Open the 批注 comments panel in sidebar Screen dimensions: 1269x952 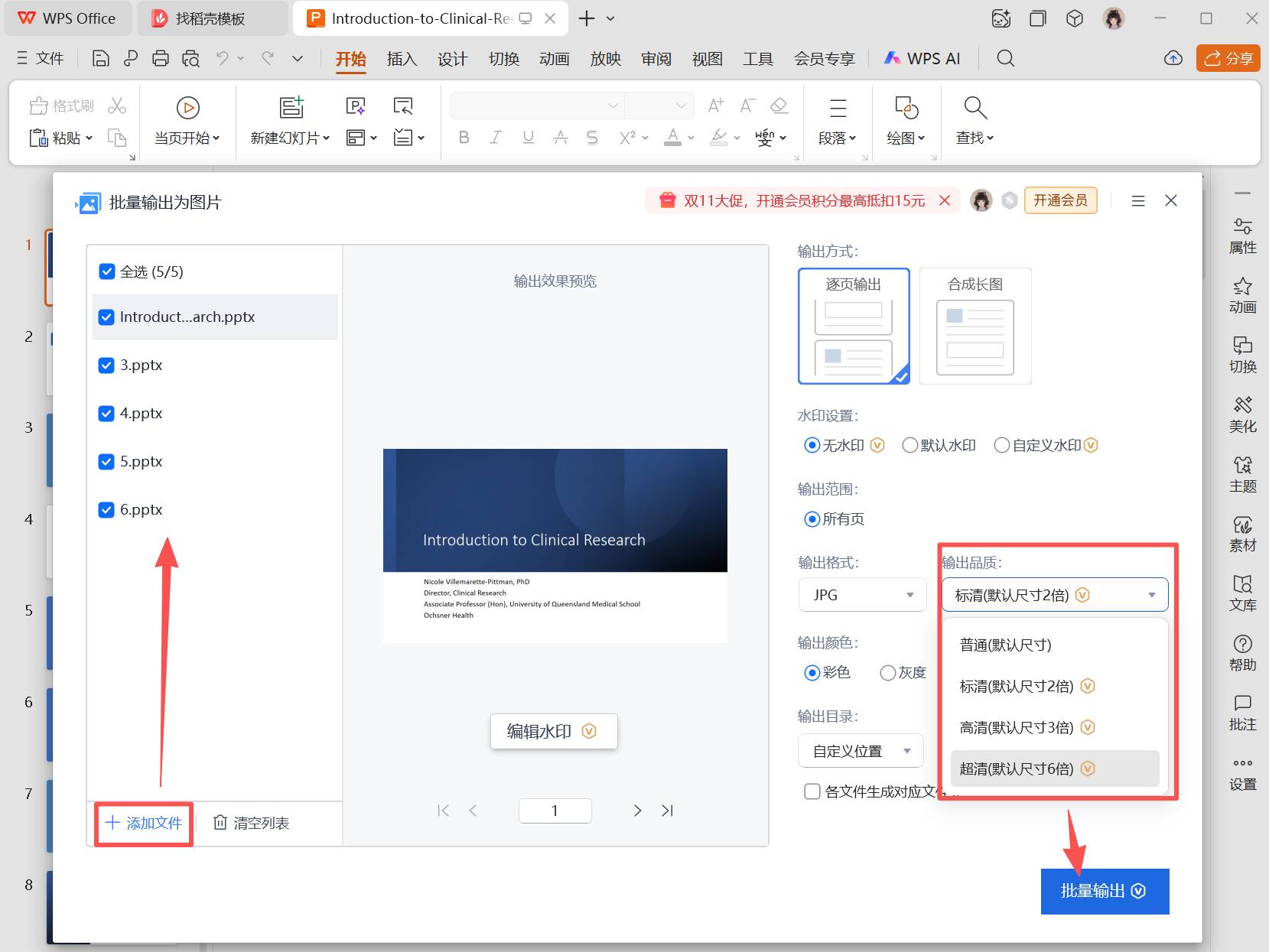(1242, 713)
